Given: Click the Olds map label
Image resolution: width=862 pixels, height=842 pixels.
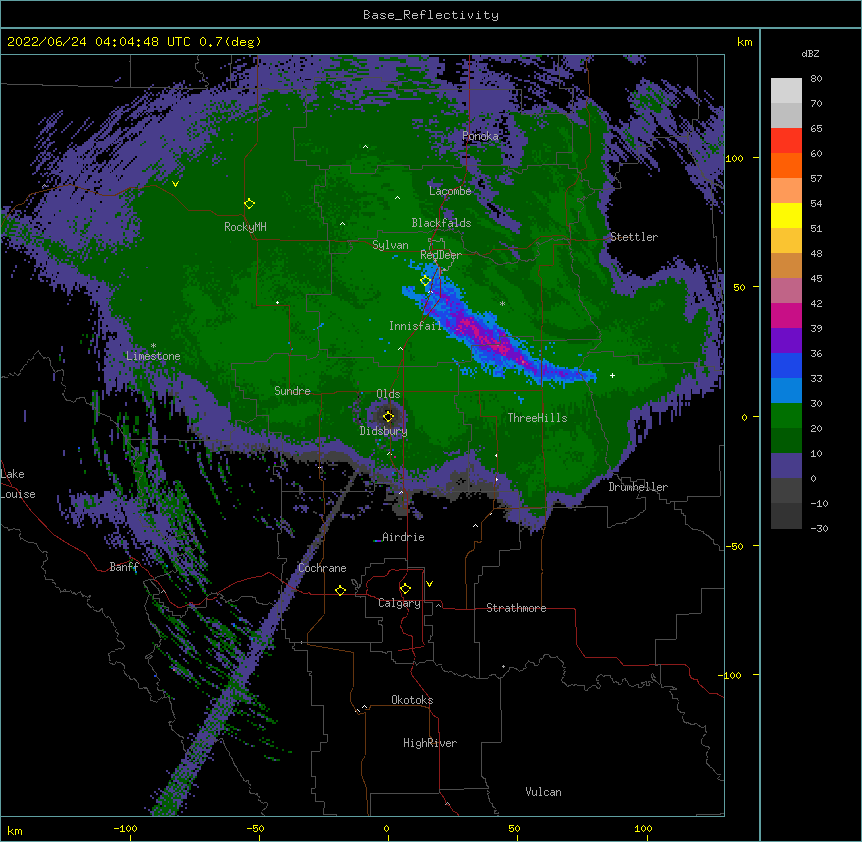Looking at the screenshot, I should (388, 394).
